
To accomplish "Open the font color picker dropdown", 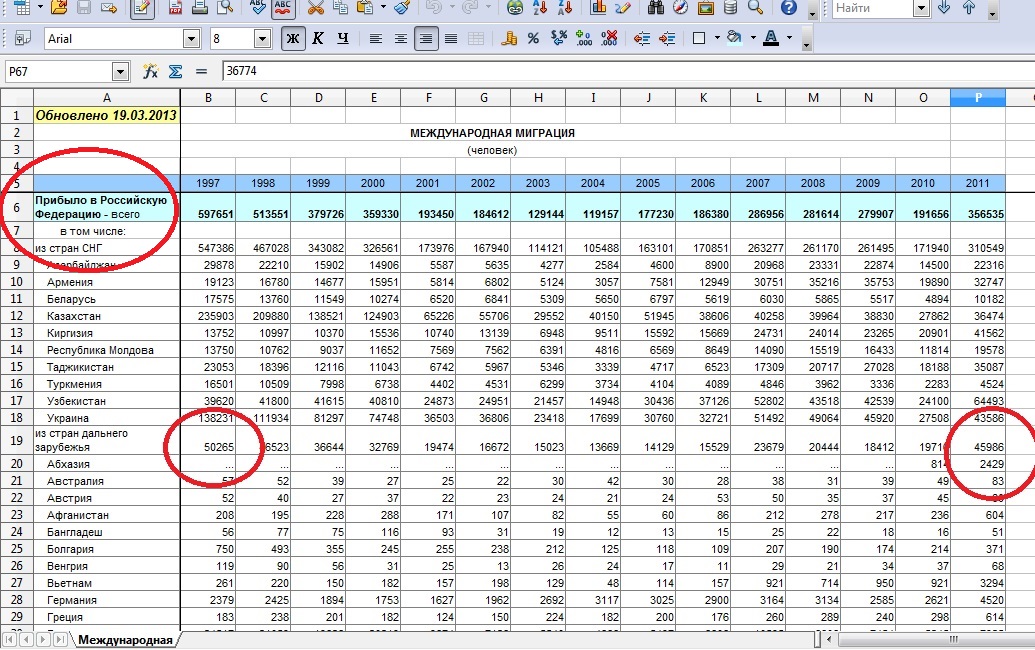I will tap(790, 39).
